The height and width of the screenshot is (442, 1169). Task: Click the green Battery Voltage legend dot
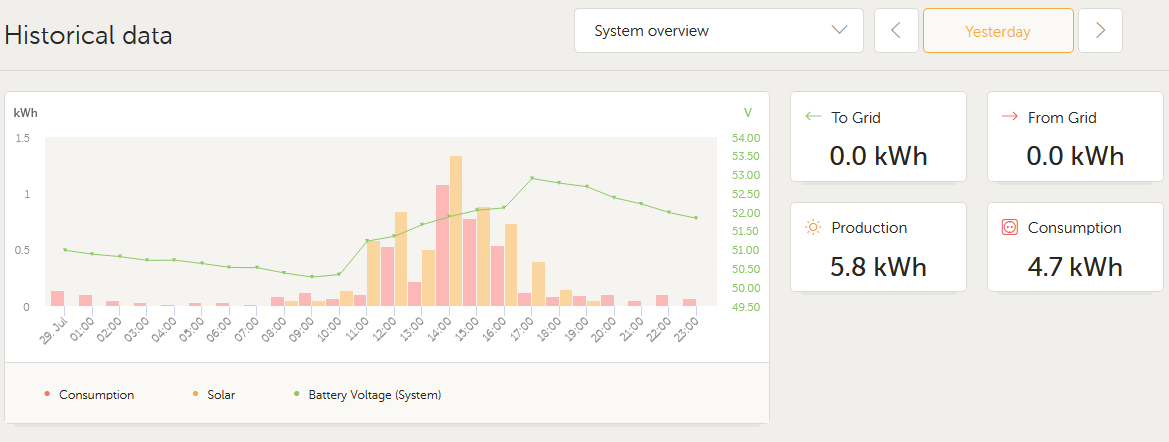(297, 394)
